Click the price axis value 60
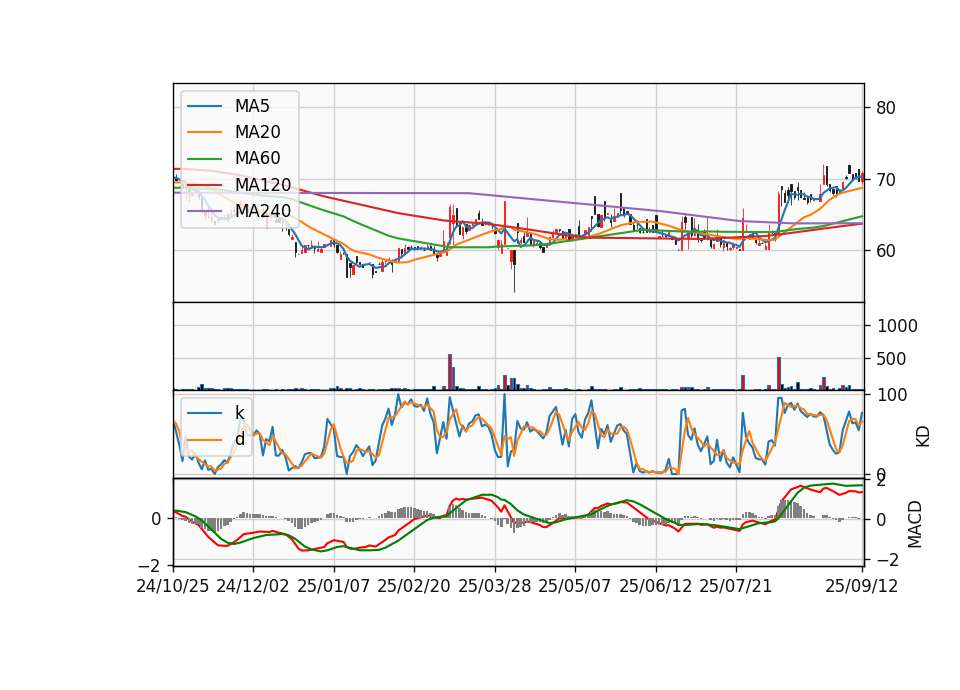The image size is (960, 690). coord(886,251)
